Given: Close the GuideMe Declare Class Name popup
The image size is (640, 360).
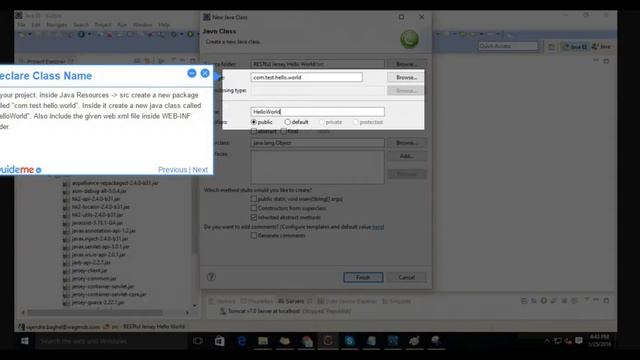Looking at the screenshot, I should [205, 73].
